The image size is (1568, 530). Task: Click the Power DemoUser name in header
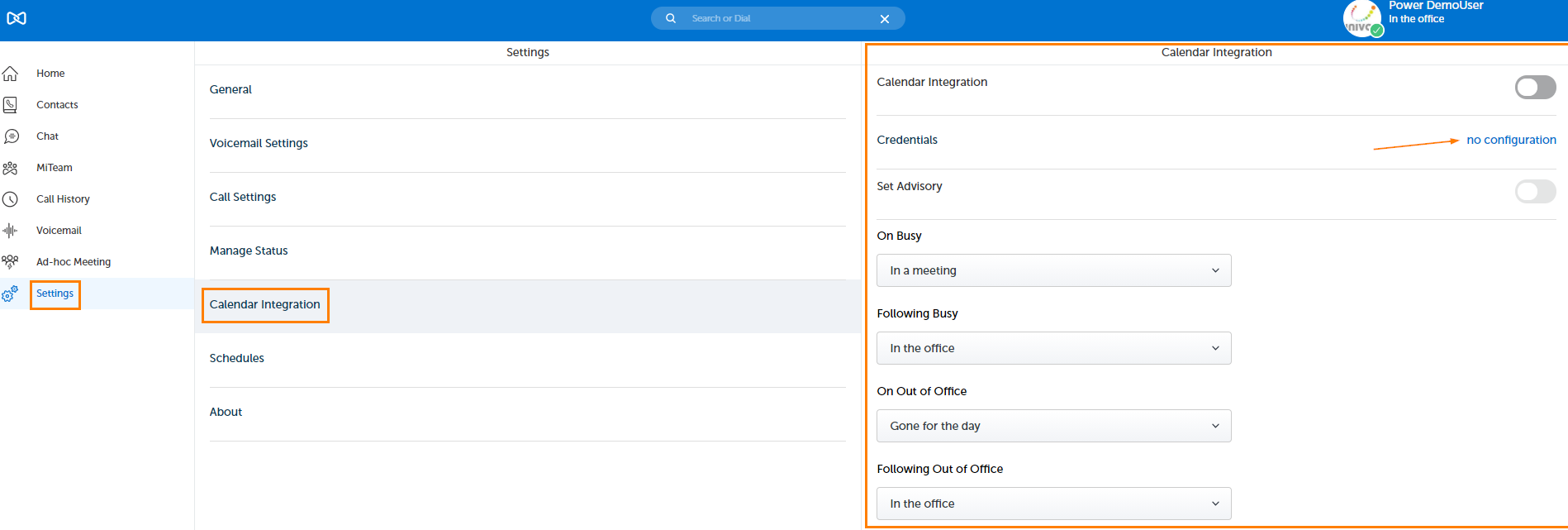1436,6
